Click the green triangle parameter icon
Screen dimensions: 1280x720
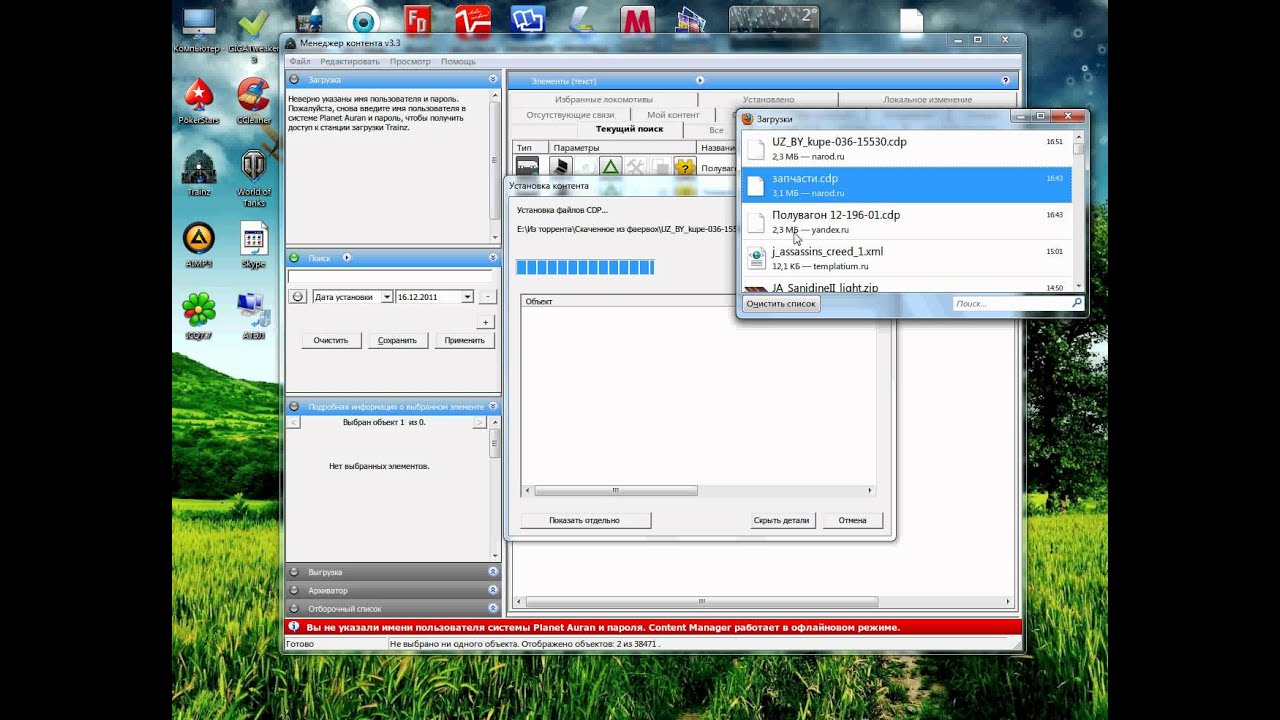610,167
